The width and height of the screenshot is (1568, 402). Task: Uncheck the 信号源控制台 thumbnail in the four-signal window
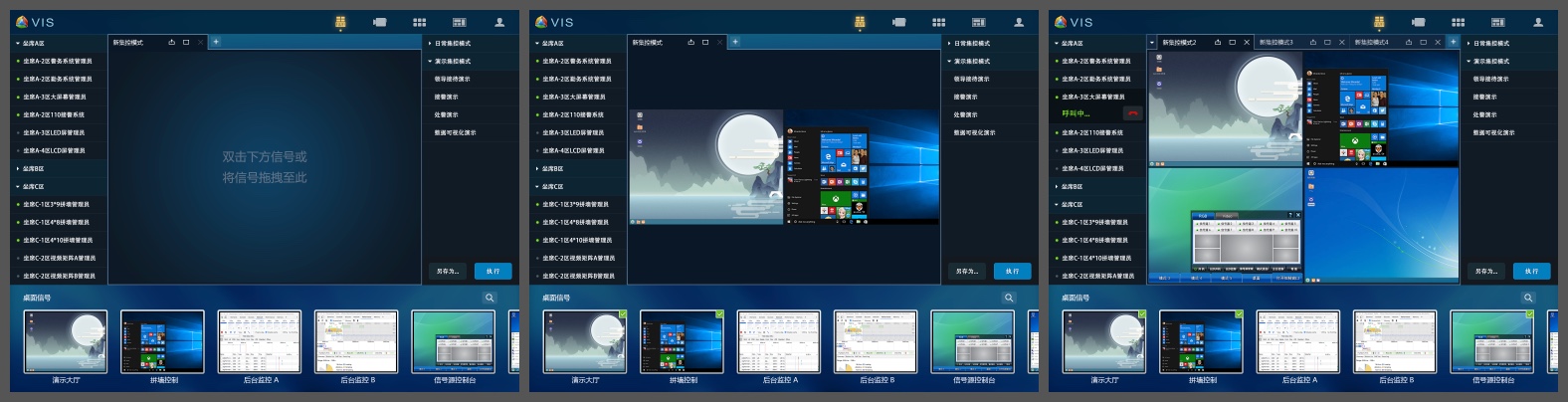(1529, 315)
